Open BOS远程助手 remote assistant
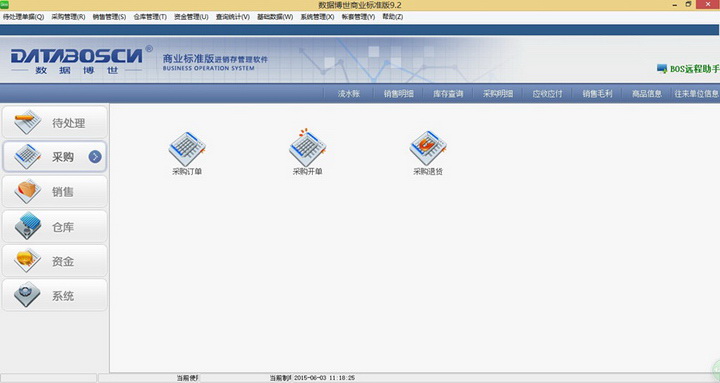 [688, 69]
